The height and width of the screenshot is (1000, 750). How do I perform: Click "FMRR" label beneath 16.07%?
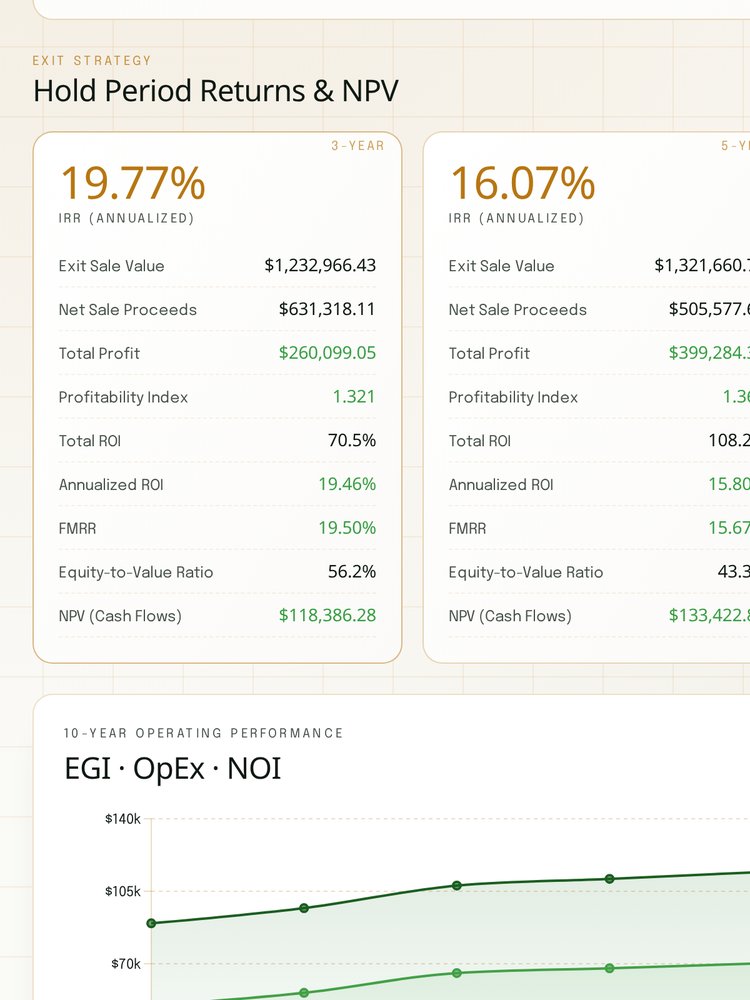[467, 529]
